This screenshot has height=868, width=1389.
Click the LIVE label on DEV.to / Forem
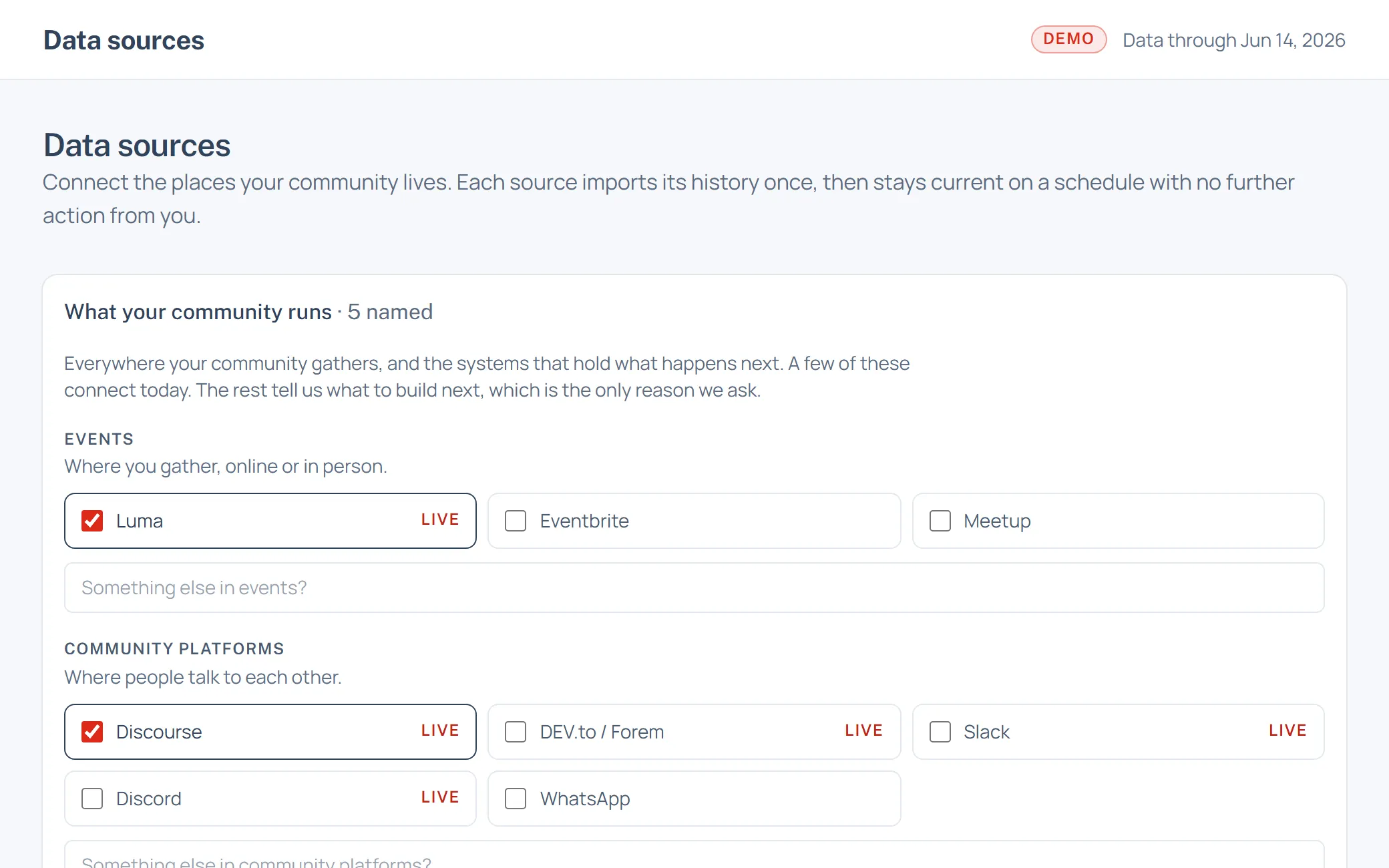point(863,730)
